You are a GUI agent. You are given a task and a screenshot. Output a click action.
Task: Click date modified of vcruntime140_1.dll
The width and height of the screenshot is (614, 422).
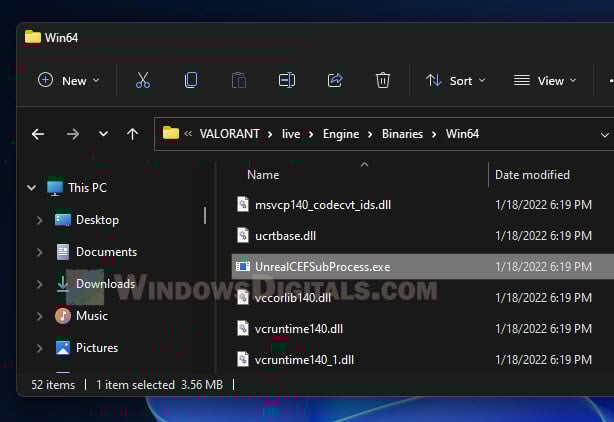click(x=544, y=359)
